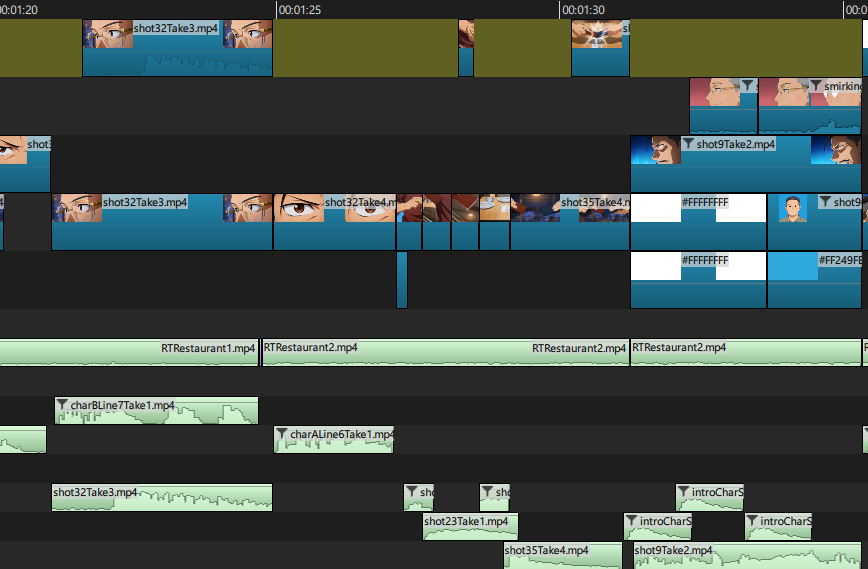The width and height of the screenshot is (868, 569).
Task: Click filter icon on second truncated 'sho' audio clip
Action: [487, 492]
